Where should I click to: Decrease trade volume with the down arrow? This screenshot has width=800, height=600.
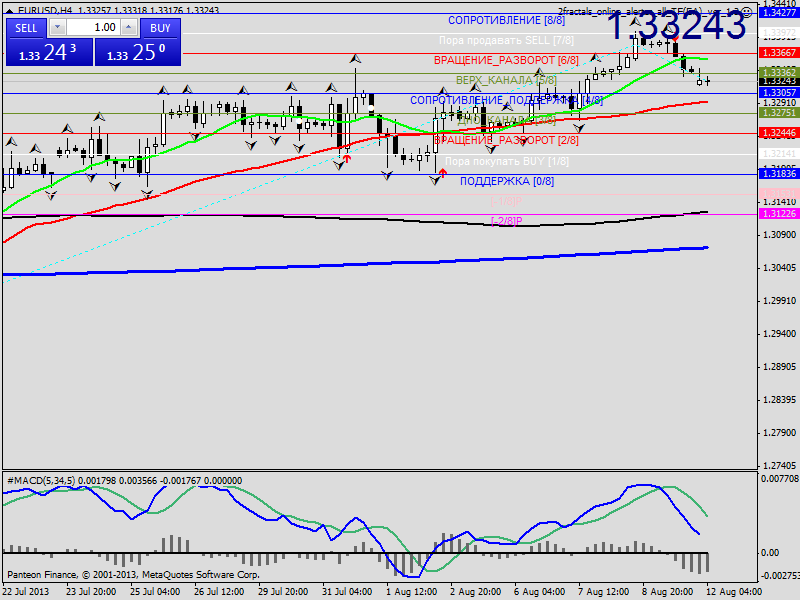coord(56,28)
